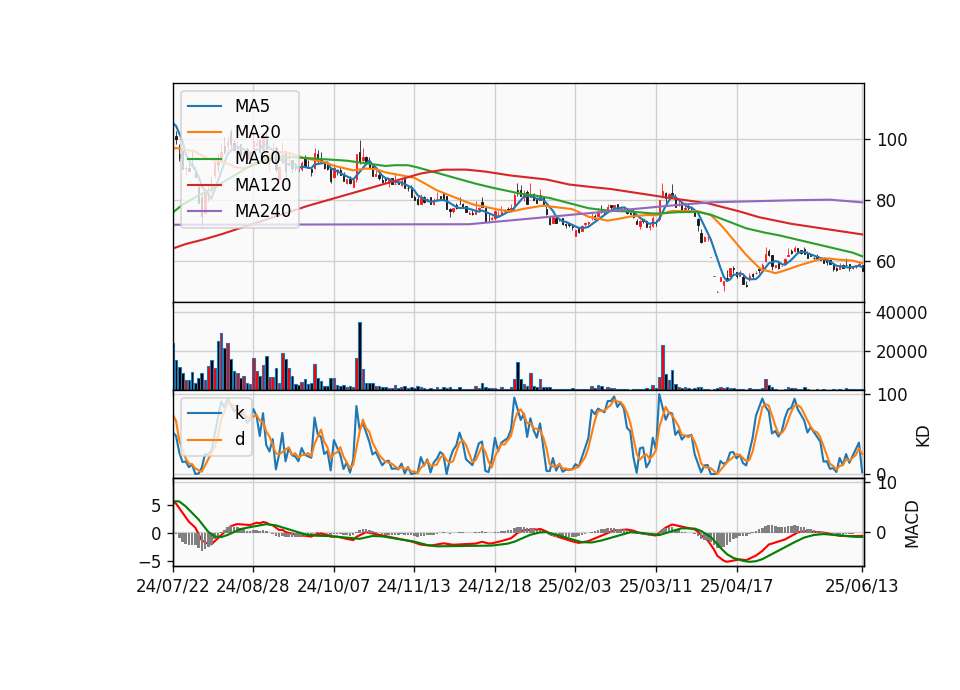
Task: Click the price axis value 60
Action: tap(887, 262)
